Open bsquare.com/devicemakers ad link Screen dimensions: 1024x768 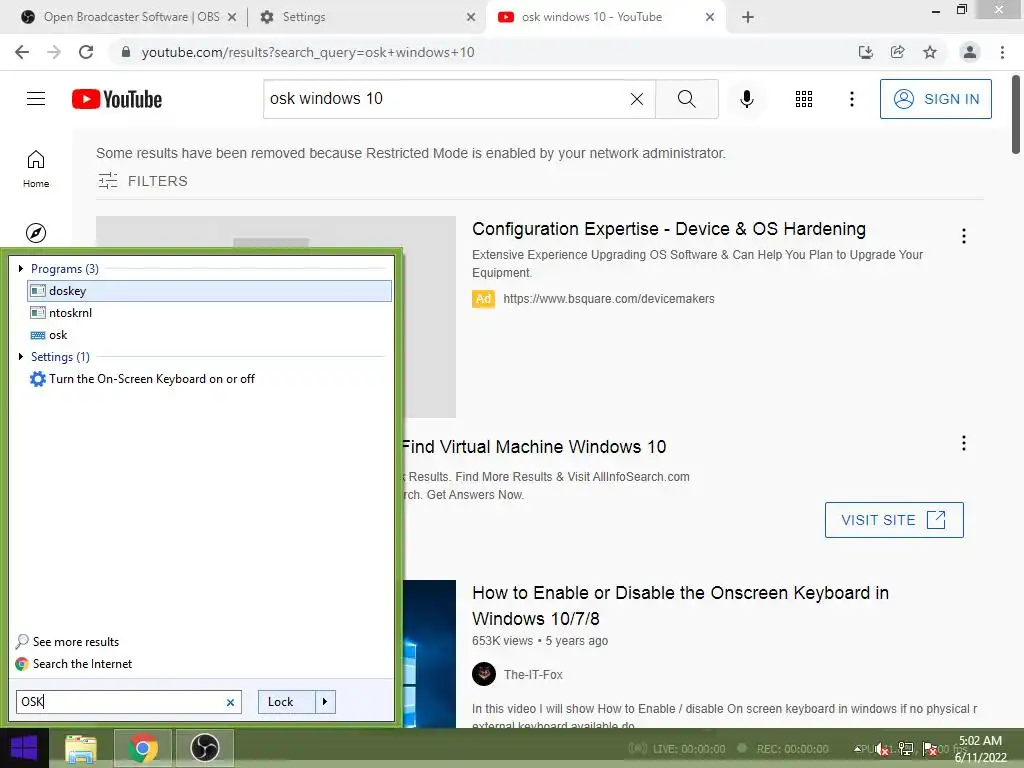(x=609, y=298)
